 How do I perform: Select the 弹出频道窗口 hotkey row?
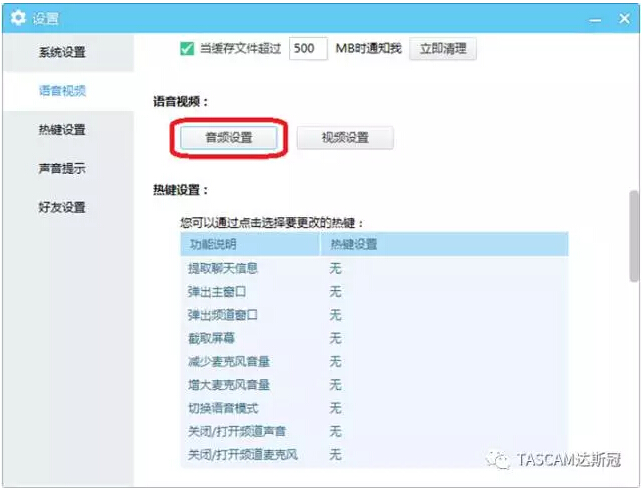pyautogui.click(x=374, y=315)
